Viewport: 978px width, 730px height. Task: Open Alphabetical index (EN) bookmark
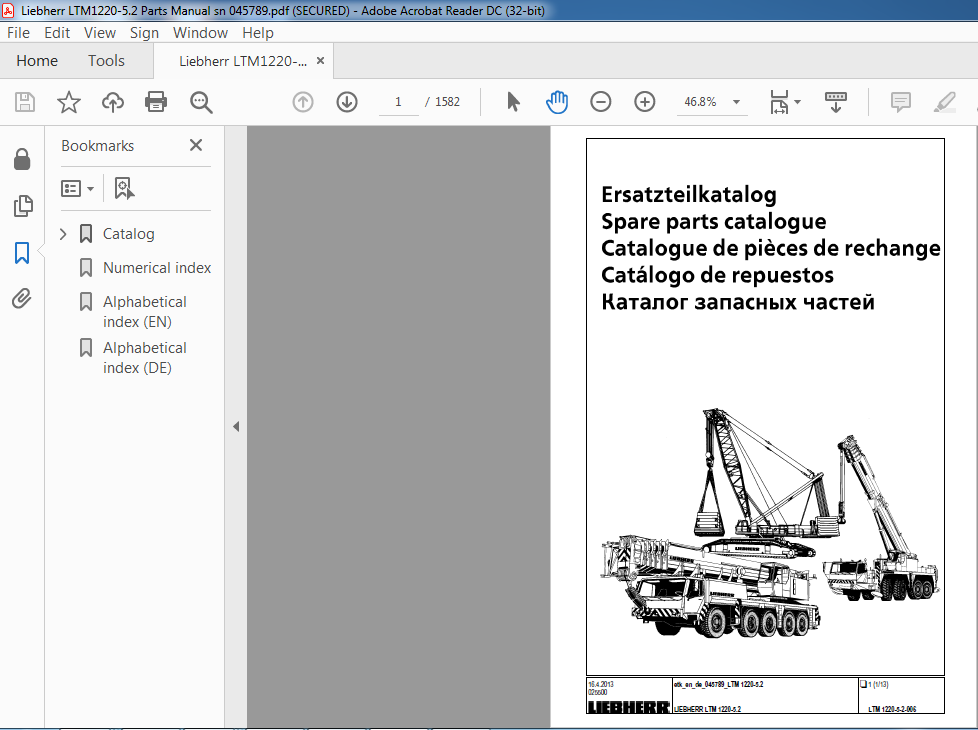(x=145, y=311)
